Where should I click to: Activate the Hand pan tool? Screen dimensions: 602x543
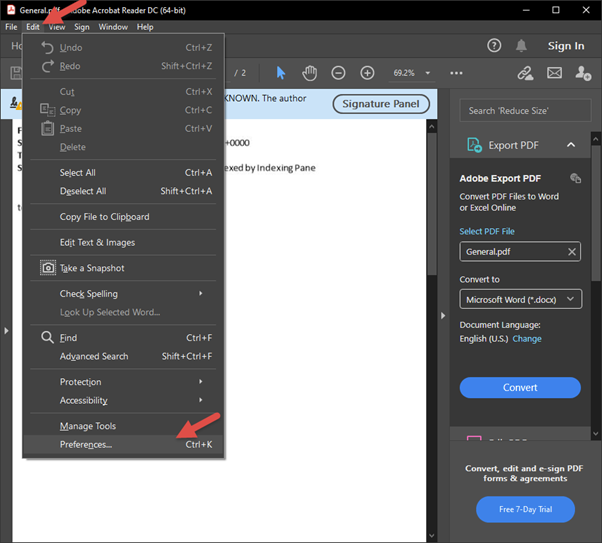(x=309, y=73)
